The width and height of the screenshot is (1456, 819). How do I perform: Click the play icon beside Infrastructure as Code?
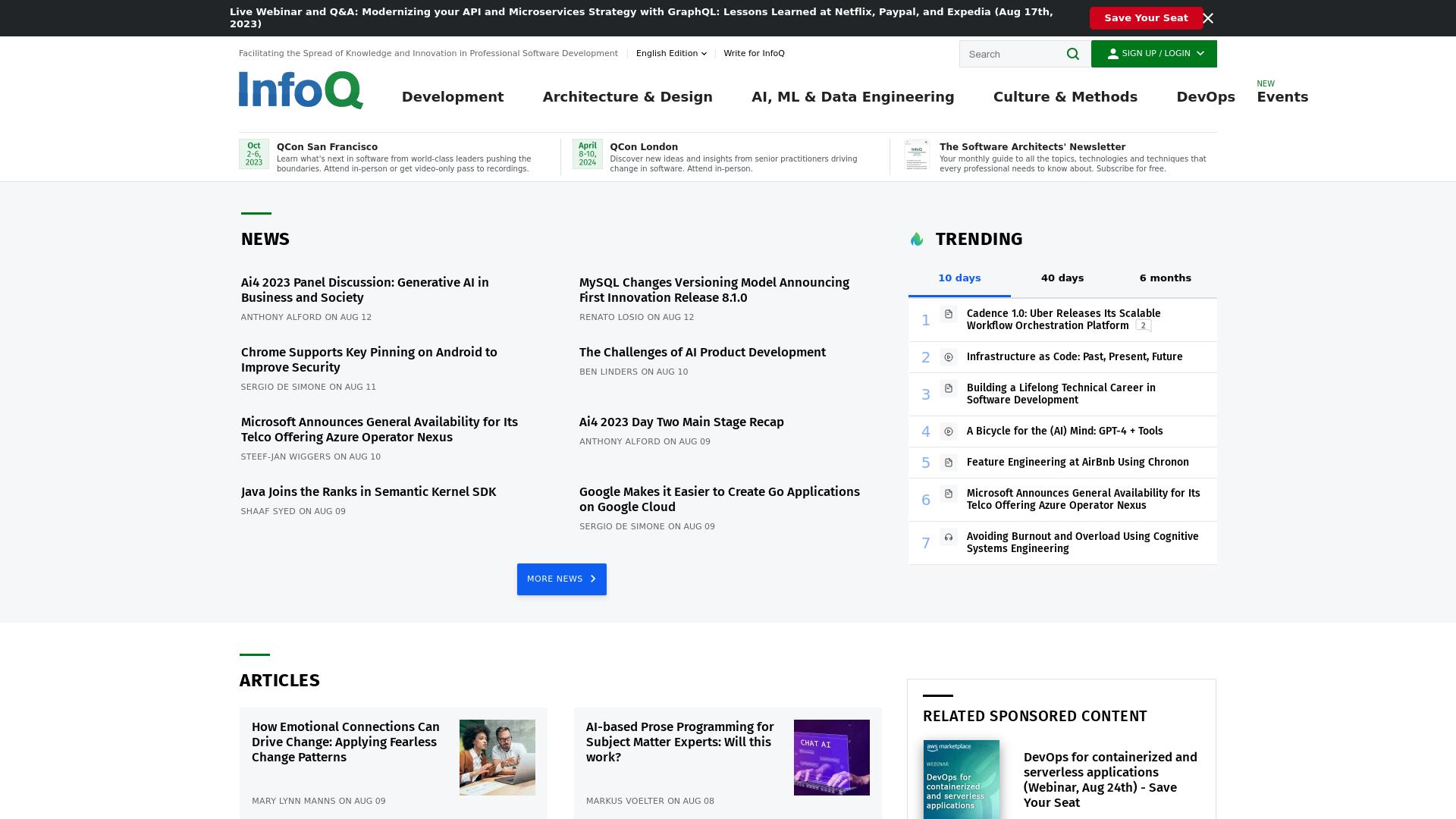[949, 357]
